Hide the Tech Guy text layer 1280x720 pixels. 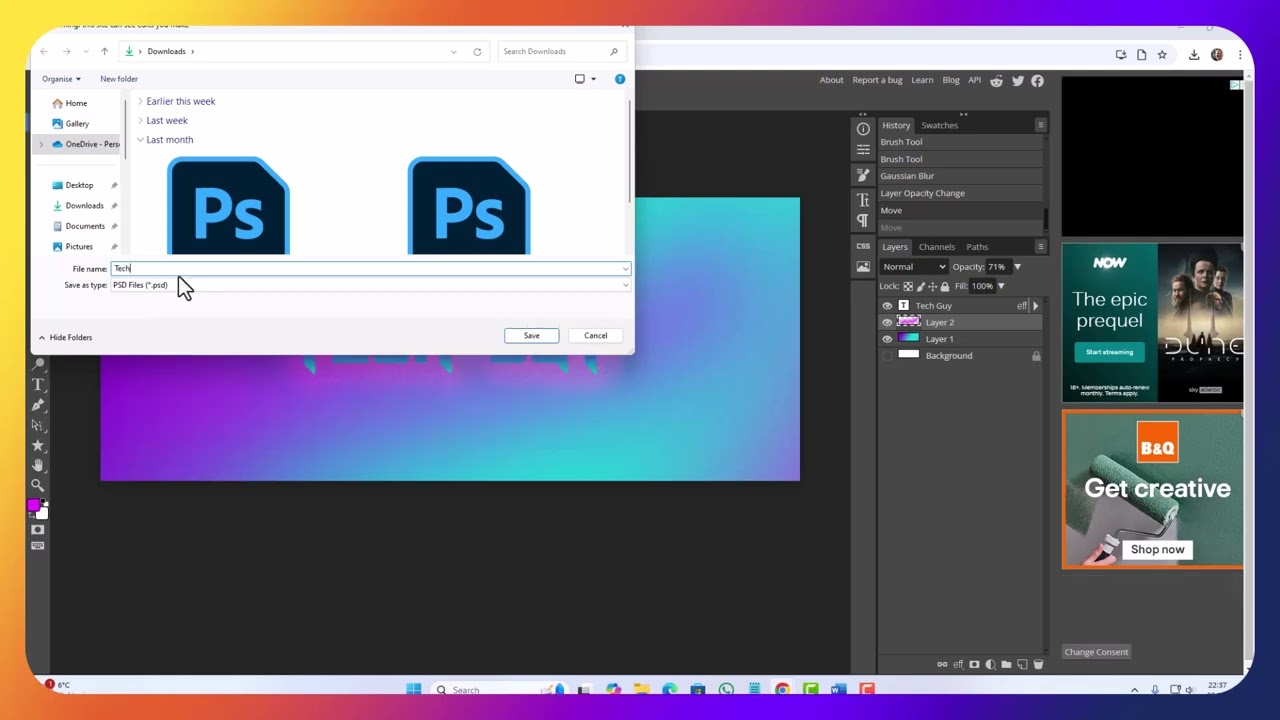tap(887, 306)
